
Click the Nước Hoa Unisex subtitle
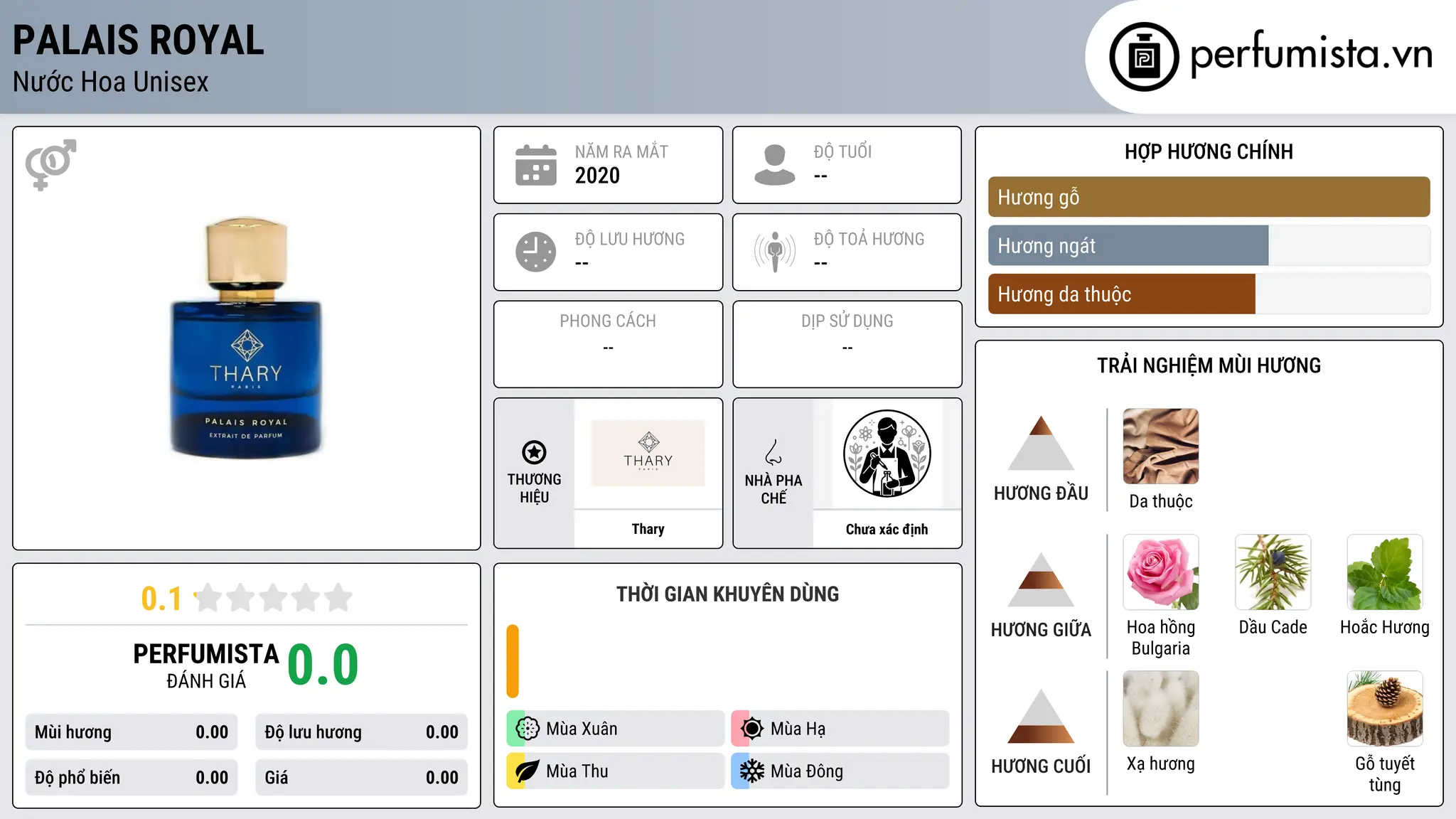(x=111, y=82)
